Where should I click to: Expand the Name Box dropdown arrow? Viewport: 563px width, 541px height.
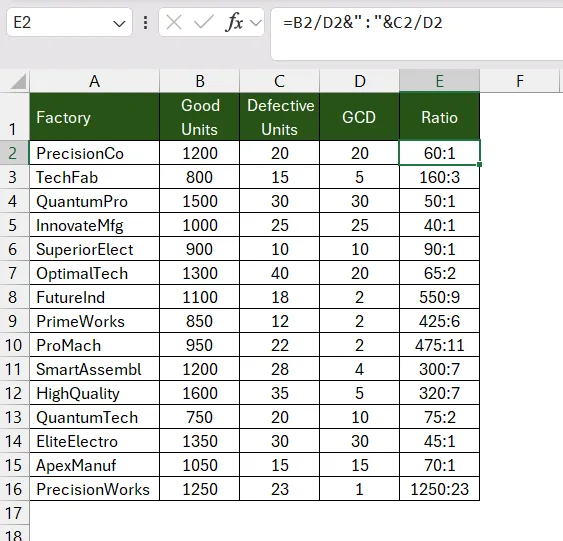119,24
